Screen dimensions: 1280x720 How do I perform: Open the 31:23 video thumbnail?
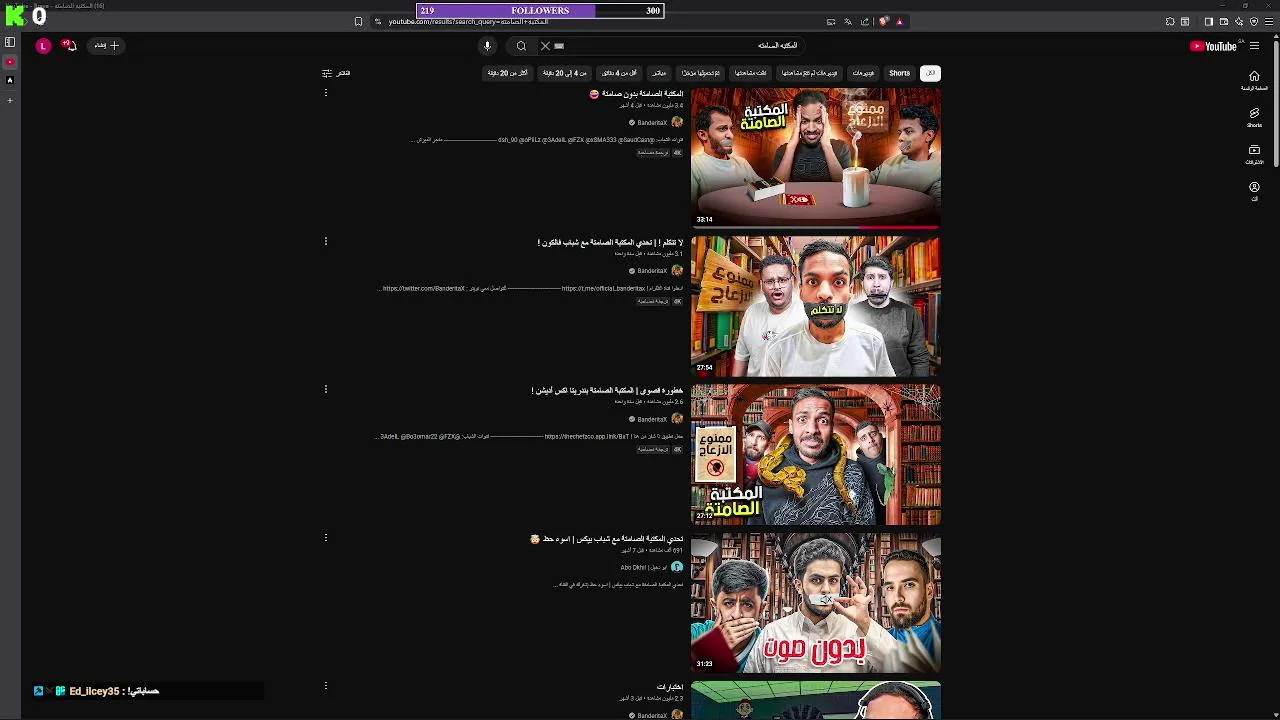[x=815, y=602]
